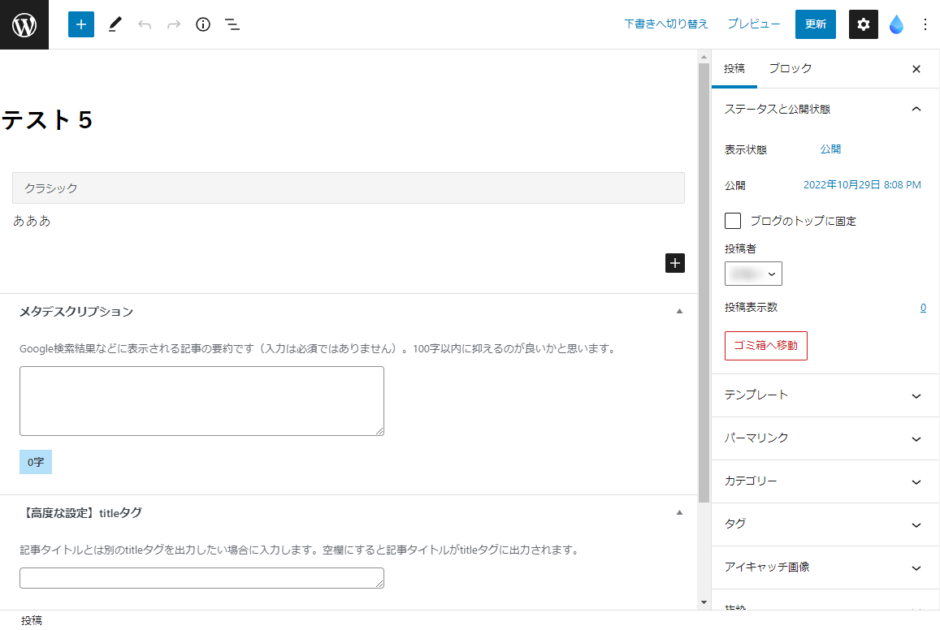Viewport: 940px width, 630px height.
Task: Open the block inserter plus button
Action: 81,24
